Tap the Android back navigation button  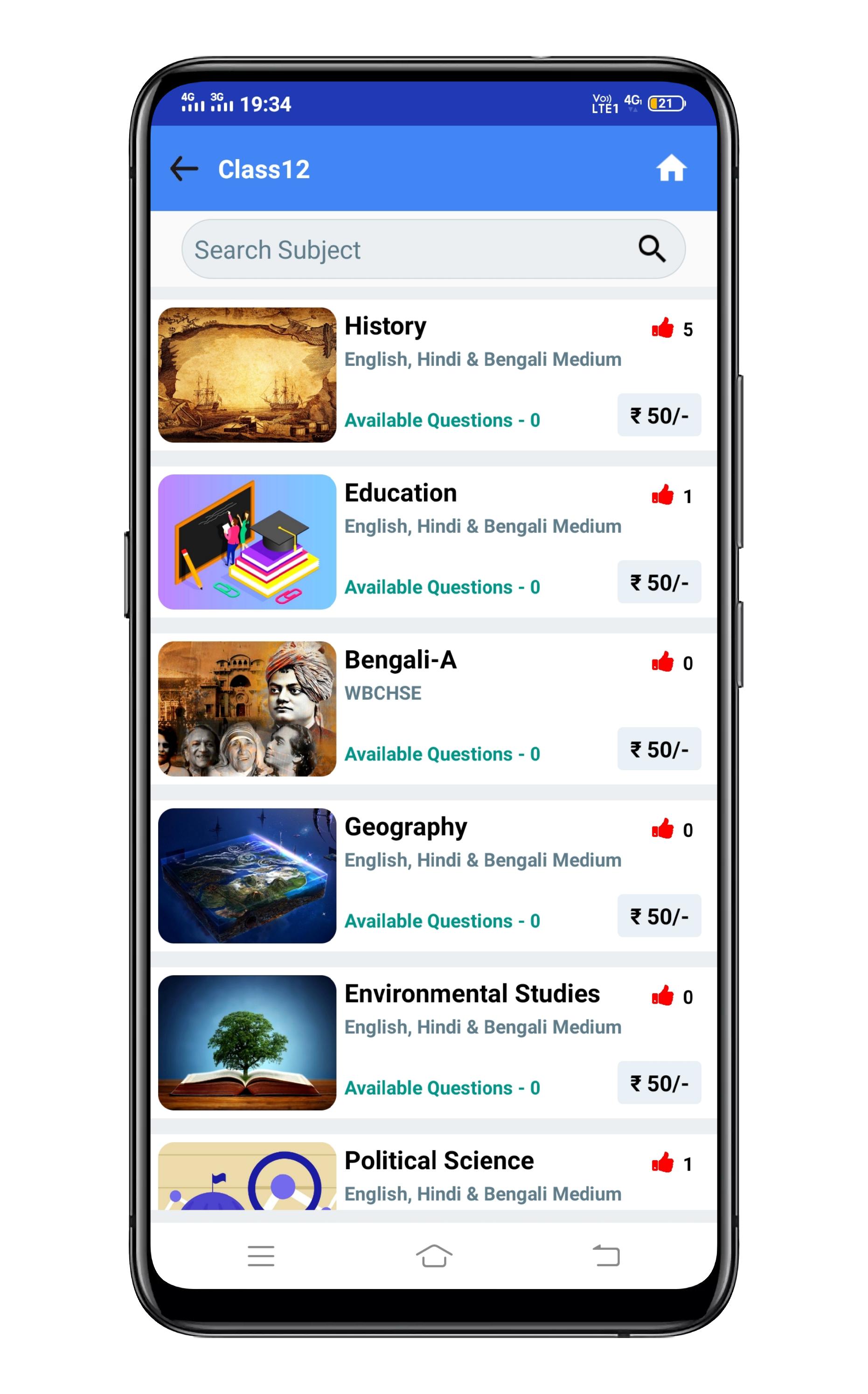(x=606, y=1255)
